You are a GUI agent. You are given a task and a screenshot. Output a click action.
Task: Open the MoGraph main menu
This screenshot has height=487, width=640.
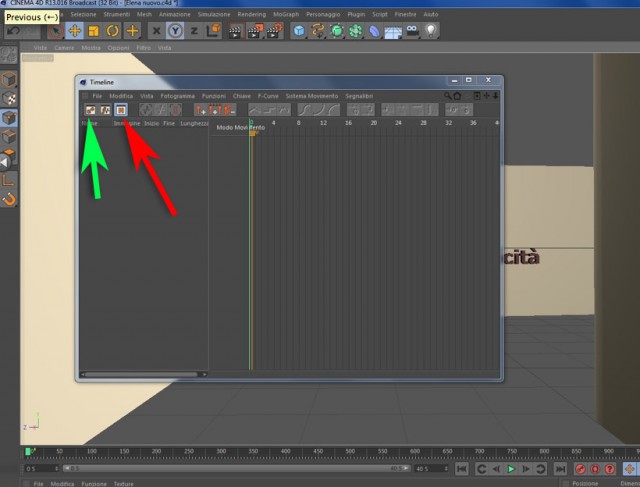point(286,14)
